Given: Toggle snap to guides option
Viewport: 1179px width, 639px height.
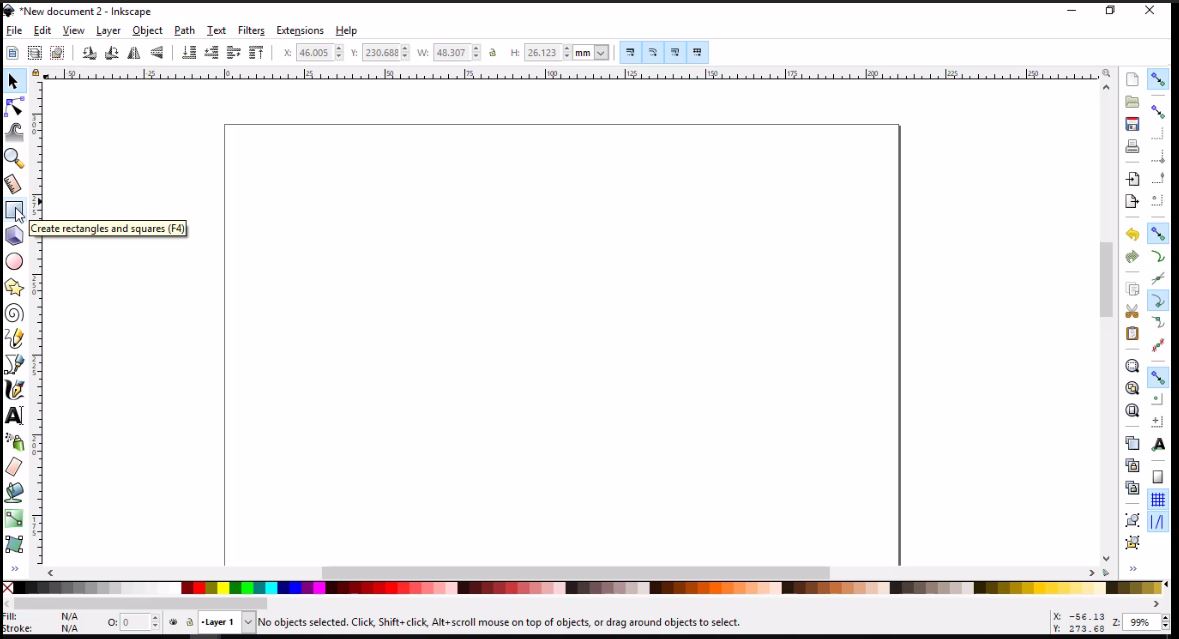Looking at the screenshot, I should [1158, 522].
